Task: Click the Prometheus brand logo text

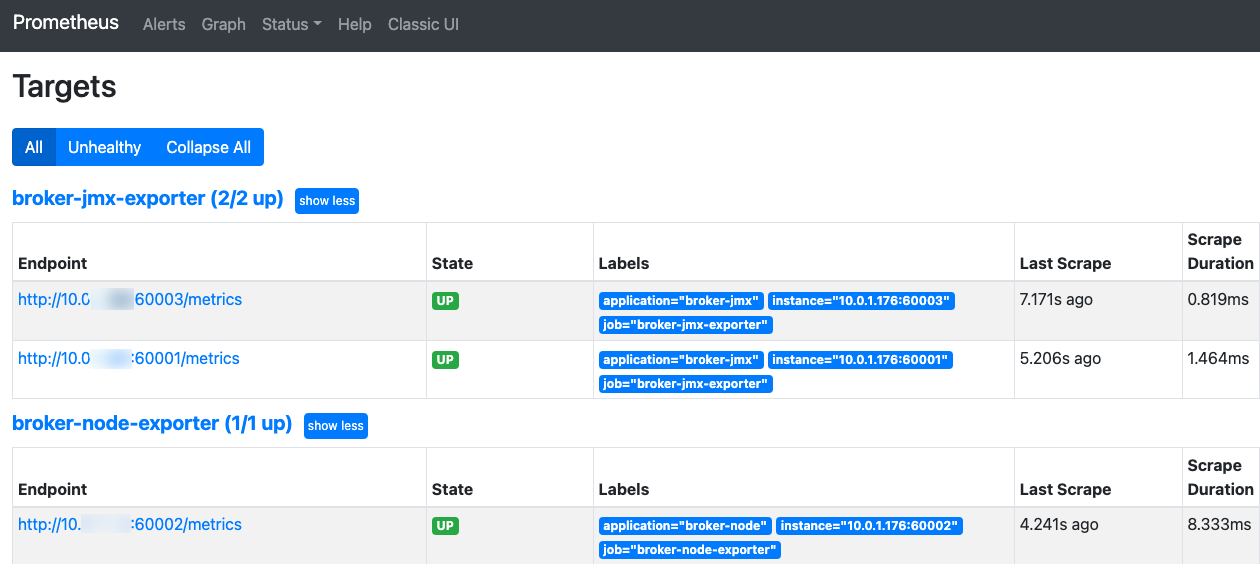Action: (66, 23)
